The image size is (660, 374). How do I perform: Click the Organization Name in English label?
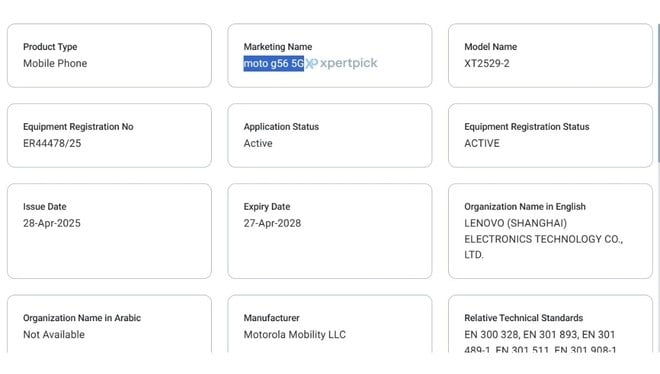pyautogui.click(x=525, y=207)
